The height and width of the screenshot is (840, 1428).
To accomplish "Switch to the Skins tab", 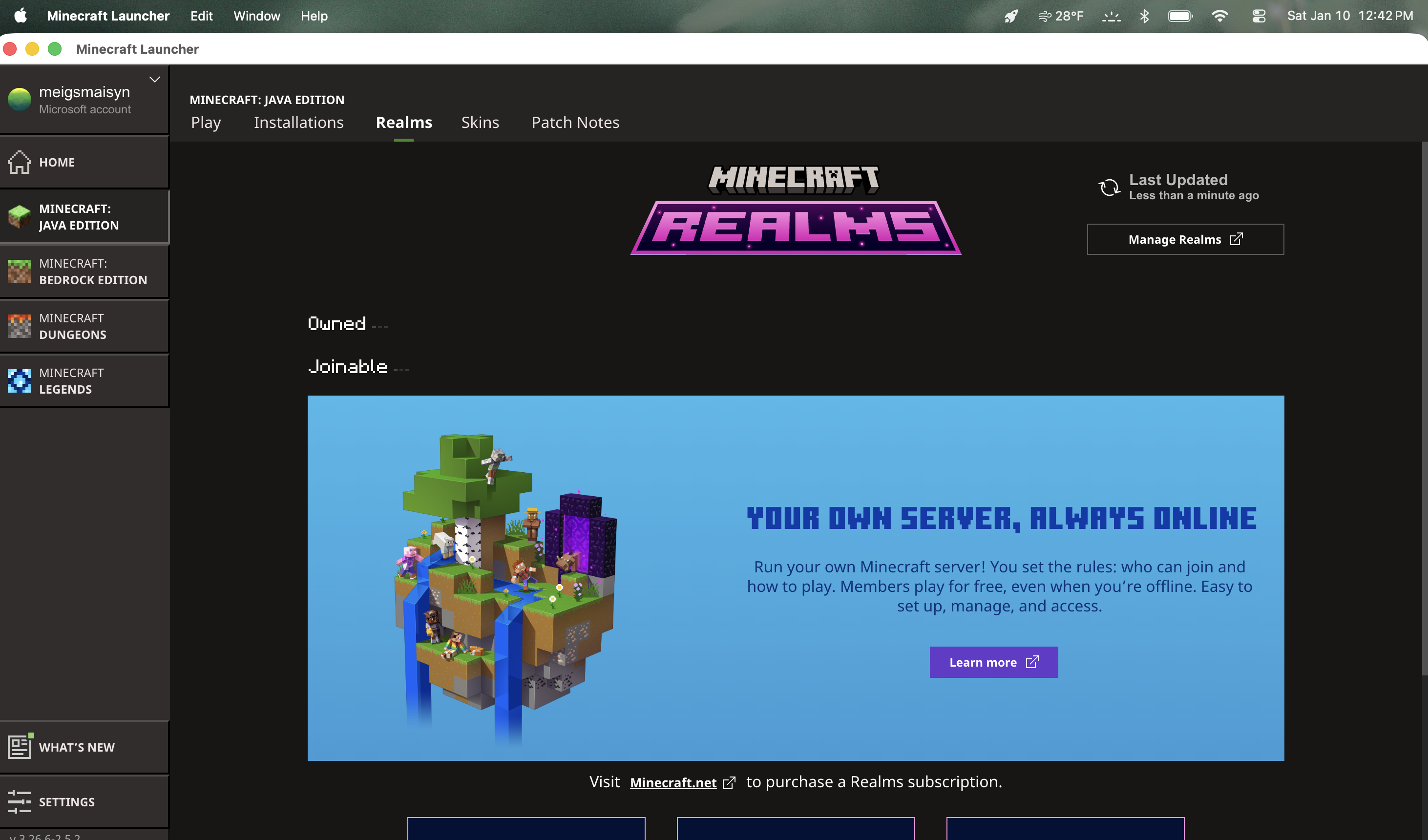I will pyautogui.click(x=480, y=123).
